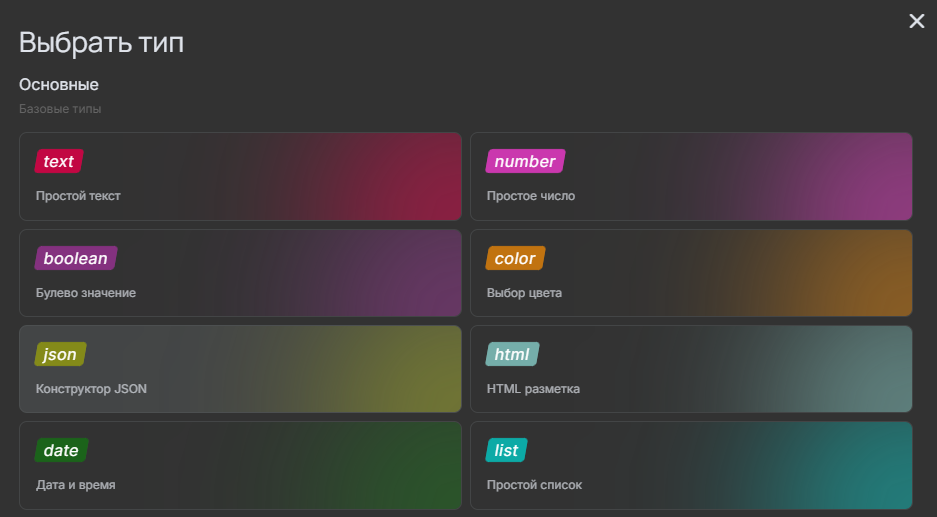Screen dimensions: 937x517
Task: Close the "Выбрать тип" dialog
Action: [x=916, y=21]
